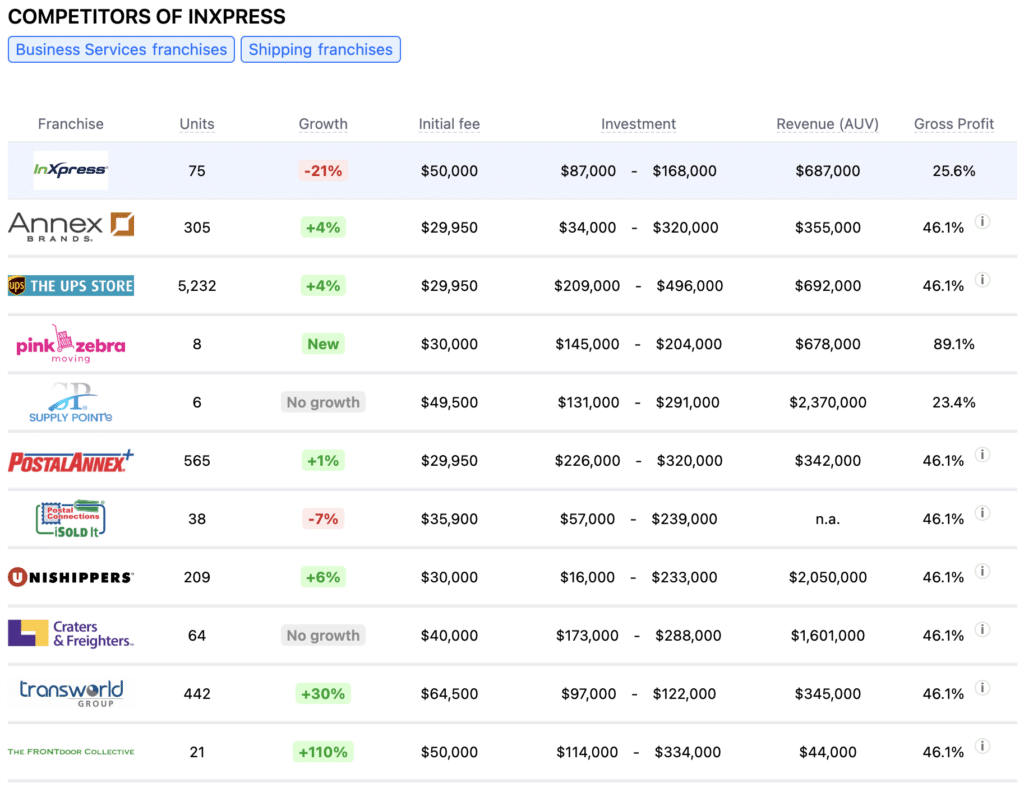
Task: Click the +1% growth badge for PostalAnnex+
Action: 323,461
